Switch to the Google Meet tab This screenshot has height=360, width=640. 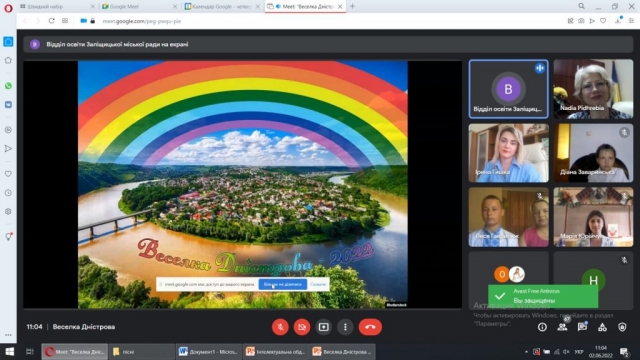pyautogui.click(x=139, y=7)
